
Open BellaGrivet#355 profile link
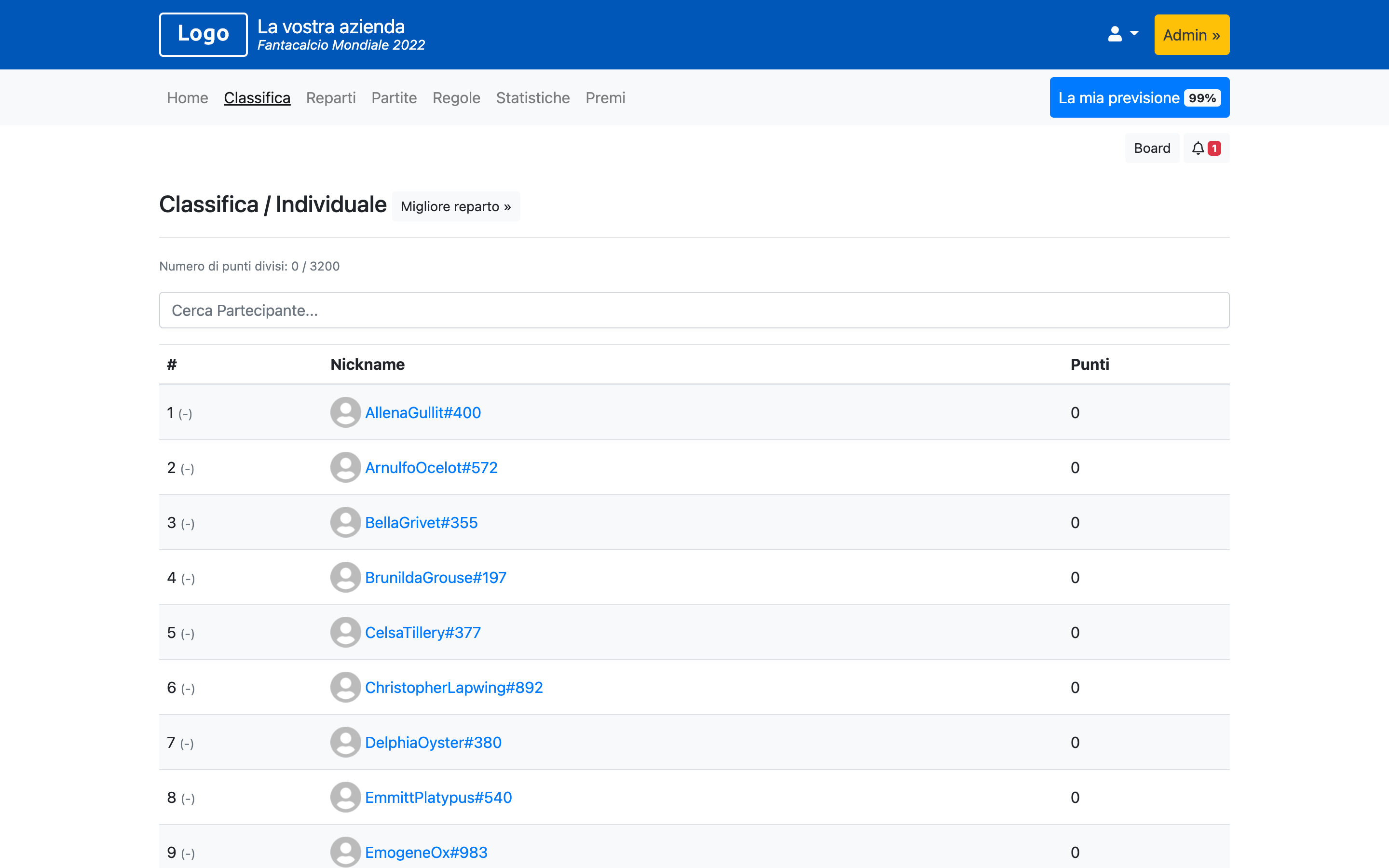[422, 522]
